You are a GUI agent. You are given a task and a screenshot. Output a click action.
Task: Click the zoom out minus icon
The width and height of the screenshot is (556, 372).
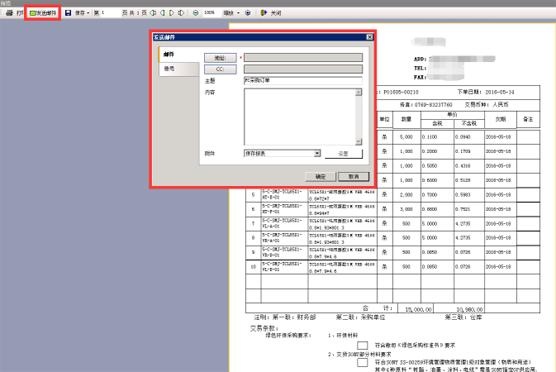195,13
